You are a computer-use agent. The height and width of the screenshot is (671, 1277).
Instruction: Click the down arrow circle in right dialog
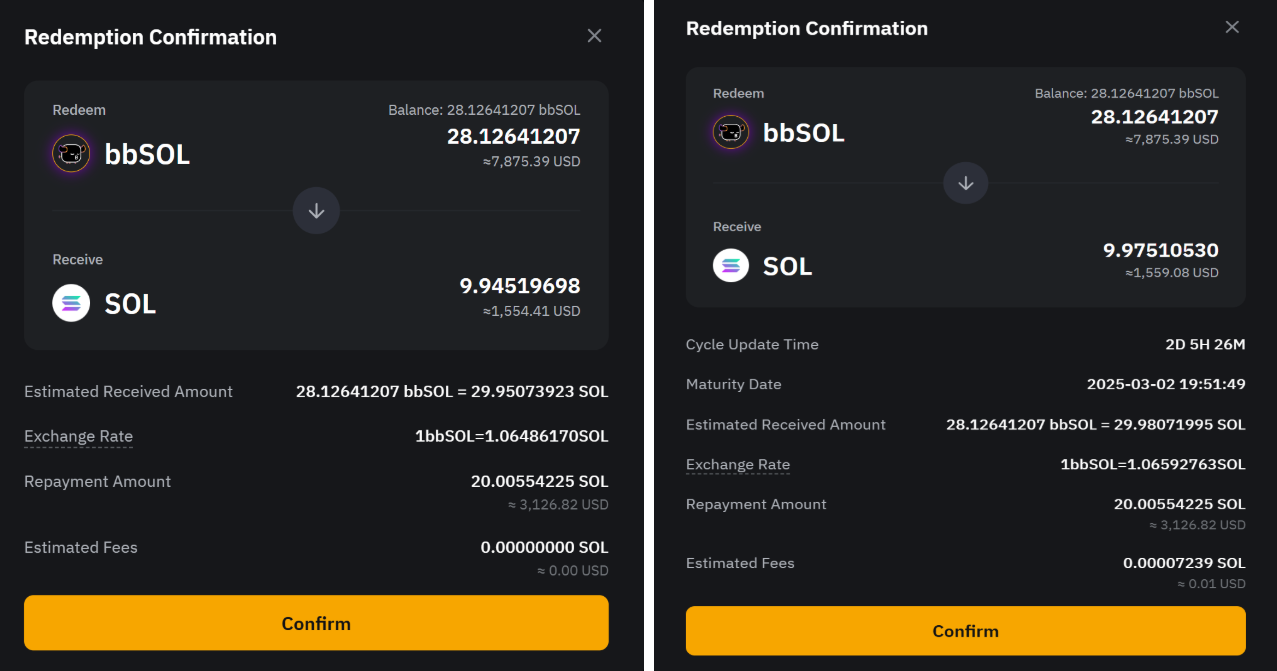pyautogui.click(x=966, y=183)
